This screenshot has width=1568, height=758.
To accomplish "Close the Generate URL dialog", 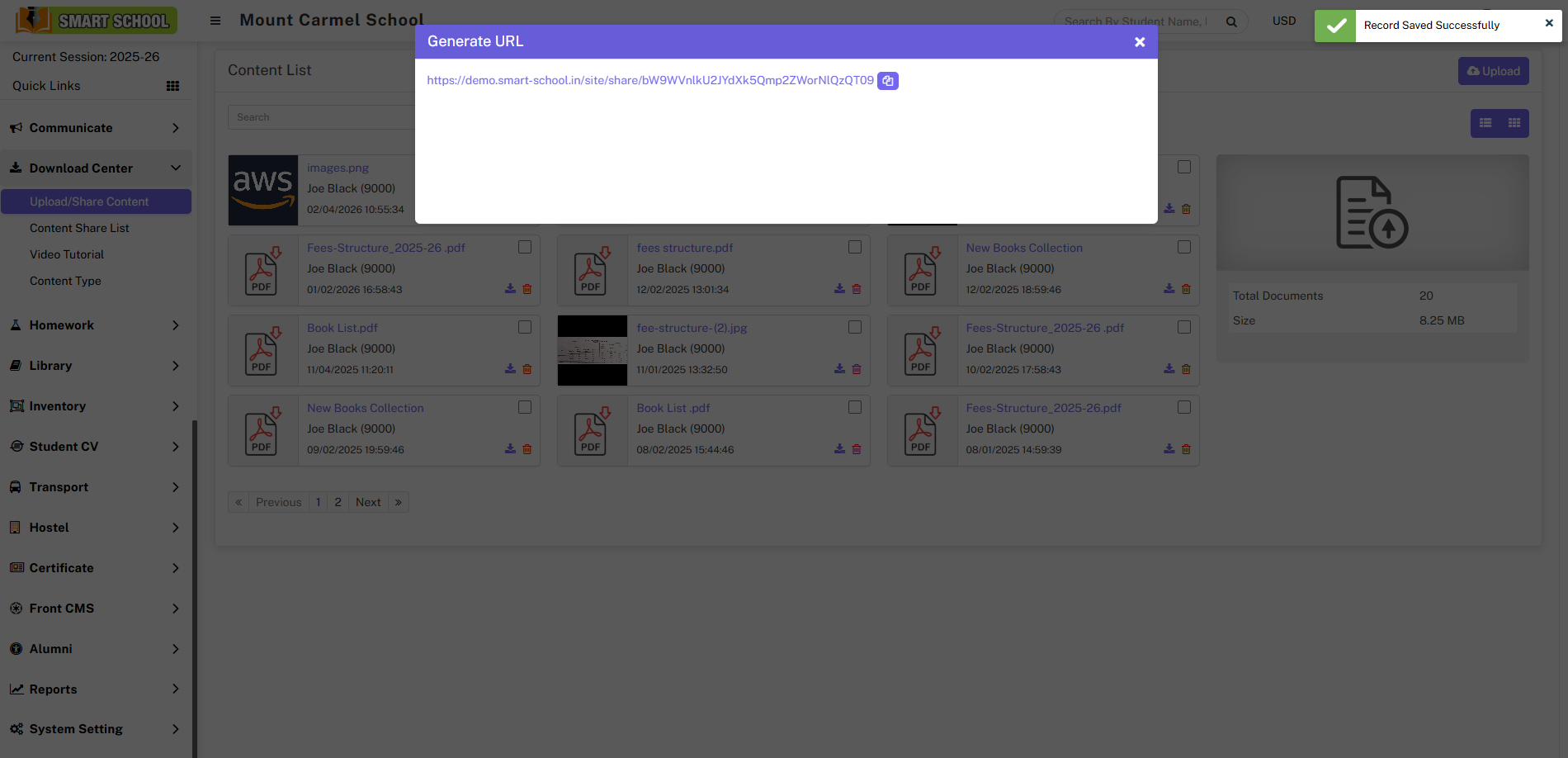I will click(x=1139, y=42).
